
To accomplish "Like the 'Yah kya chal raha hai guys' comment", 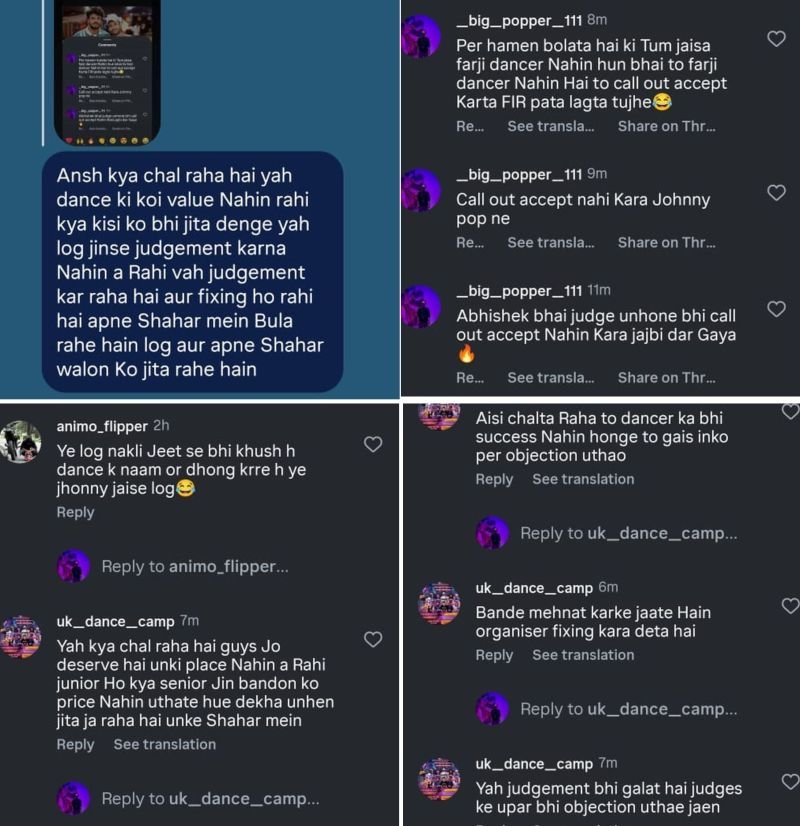I will (x=373, y=639).
